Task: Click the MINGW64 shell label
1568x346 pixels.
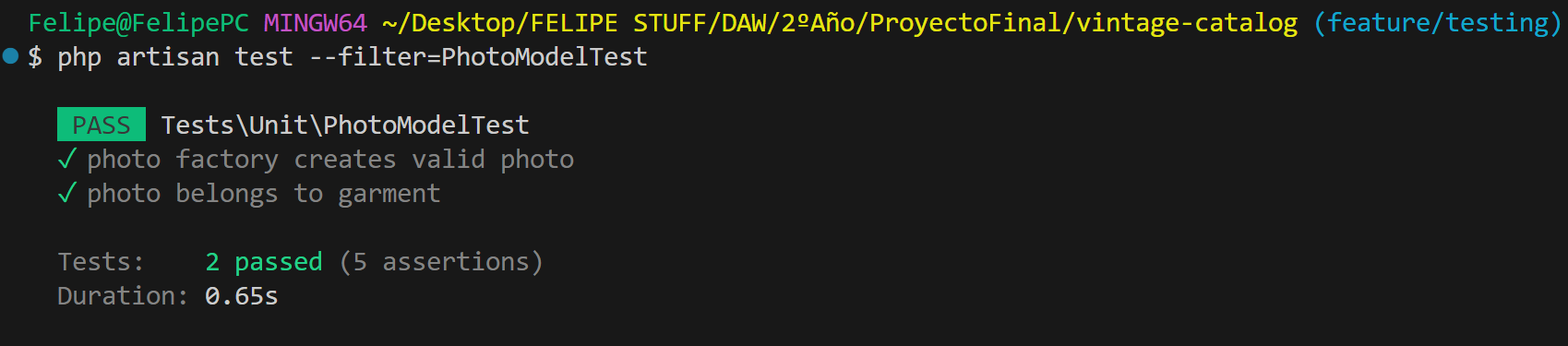Action: pyautogui.click(x=316, y=23)
